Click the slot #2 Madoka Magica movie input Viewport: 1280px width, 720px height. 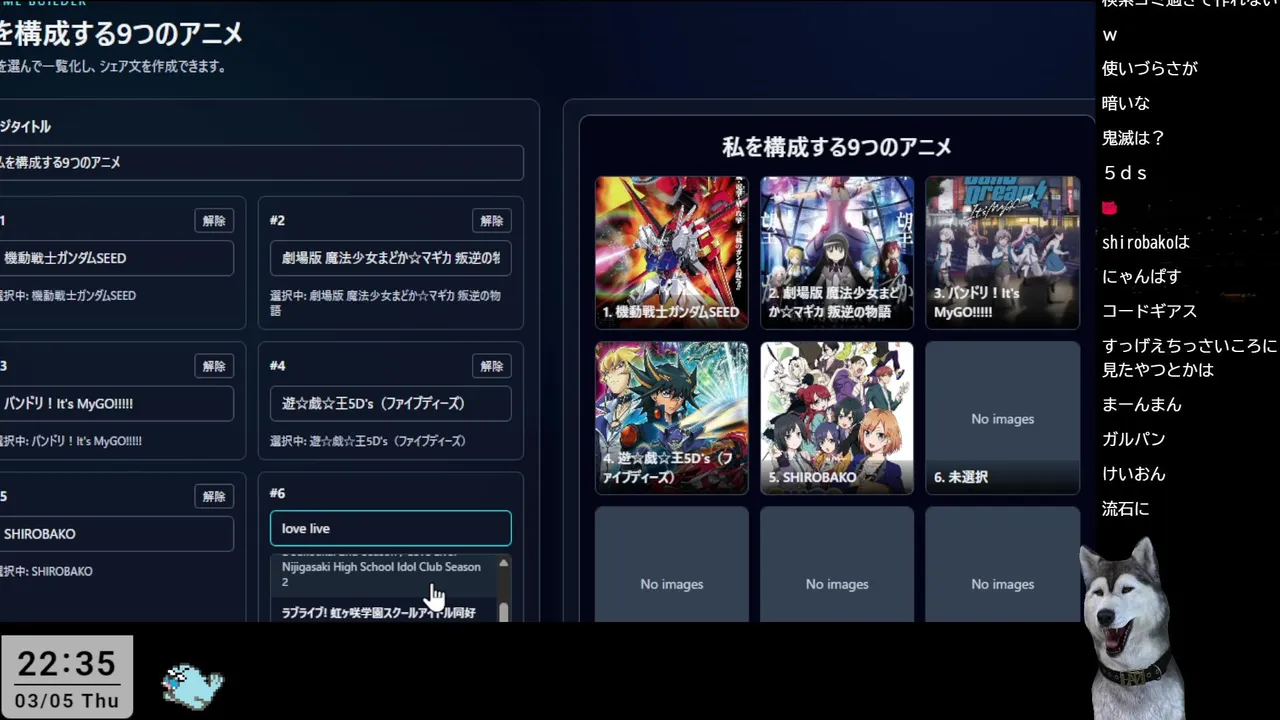click(390, 258)
